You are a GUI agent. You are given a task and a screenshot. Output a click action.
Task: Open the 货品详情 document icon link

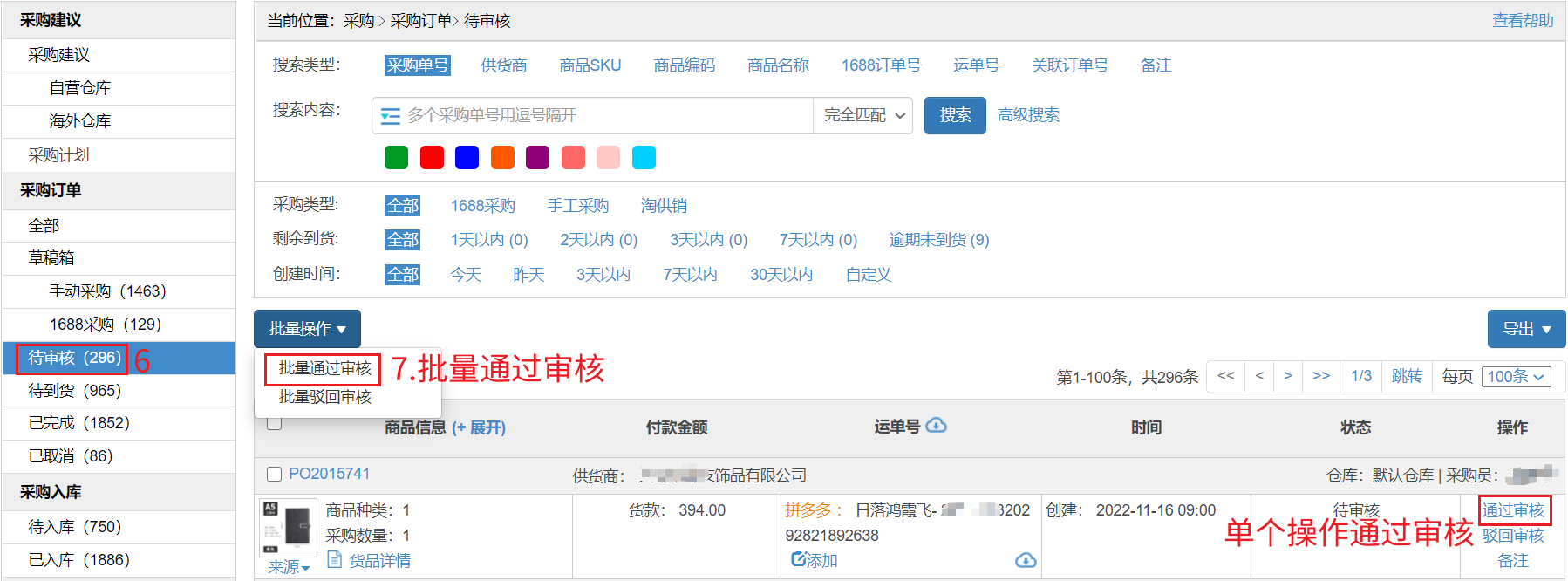334,560
